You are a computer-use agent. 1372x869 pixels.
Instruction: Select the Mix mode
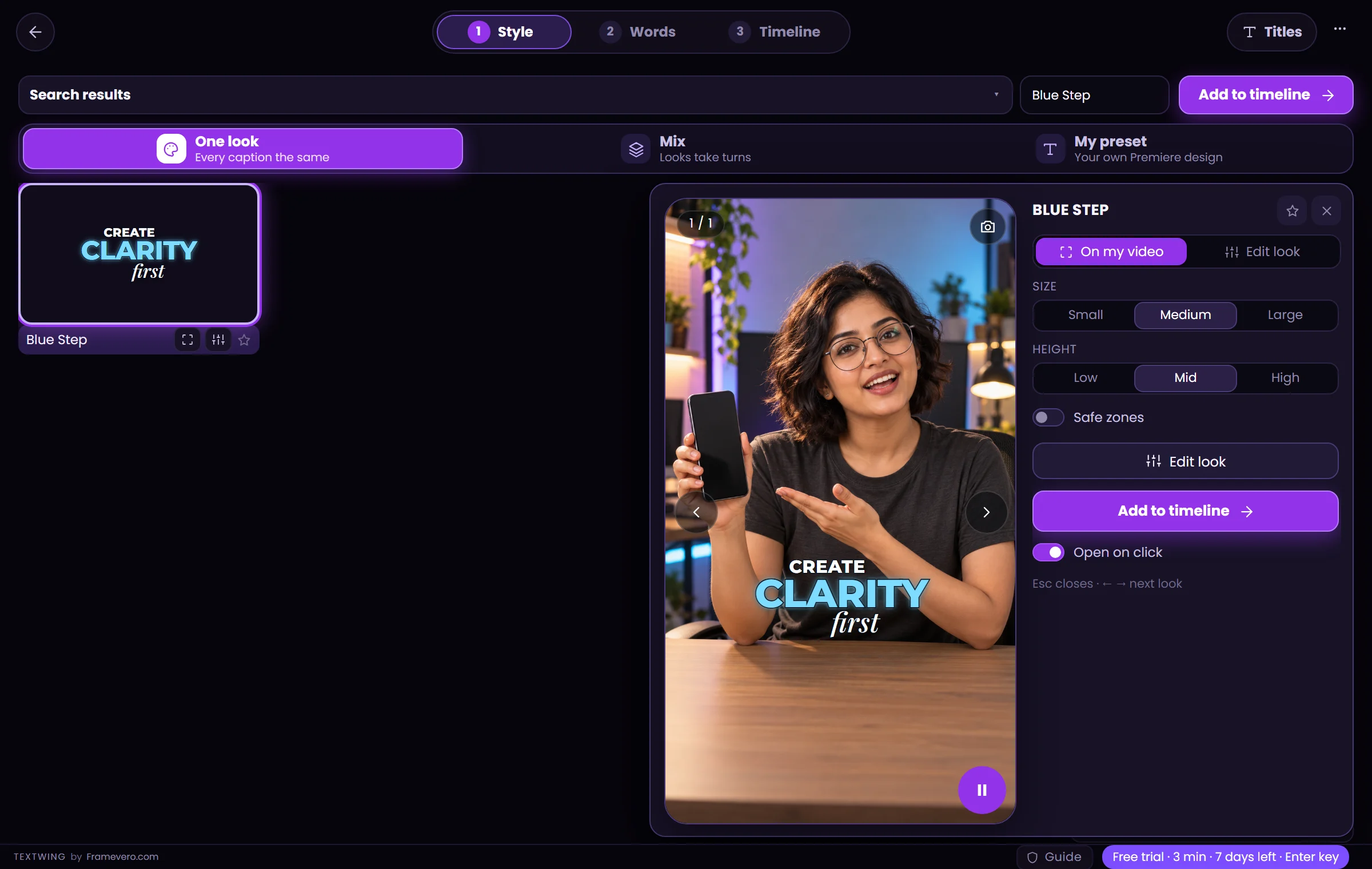coord(686,149)
